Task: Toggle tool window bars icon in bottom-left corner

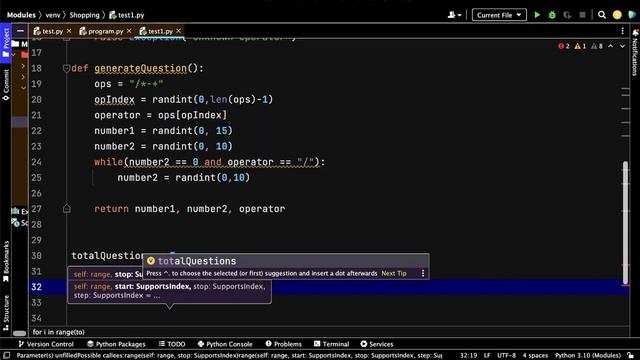Action: [6, 356]
